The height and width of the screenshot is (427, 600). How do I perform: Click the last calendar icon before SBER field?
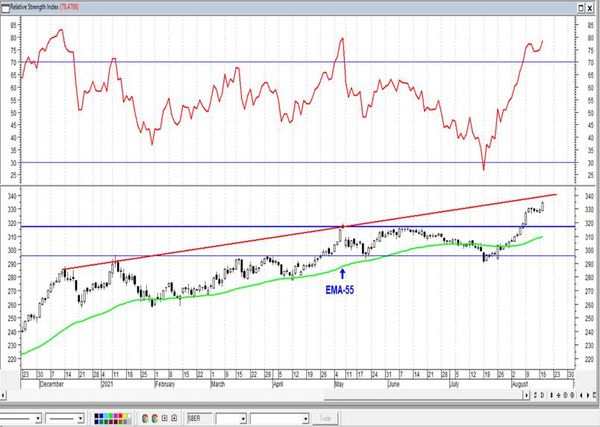(x=174, y=418)
